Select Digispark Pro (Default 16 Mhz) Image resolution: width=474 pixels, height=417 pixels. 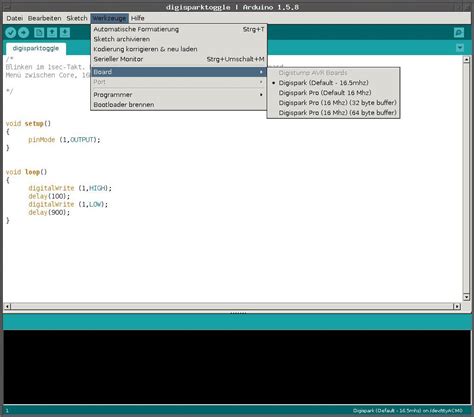(333, 93)
